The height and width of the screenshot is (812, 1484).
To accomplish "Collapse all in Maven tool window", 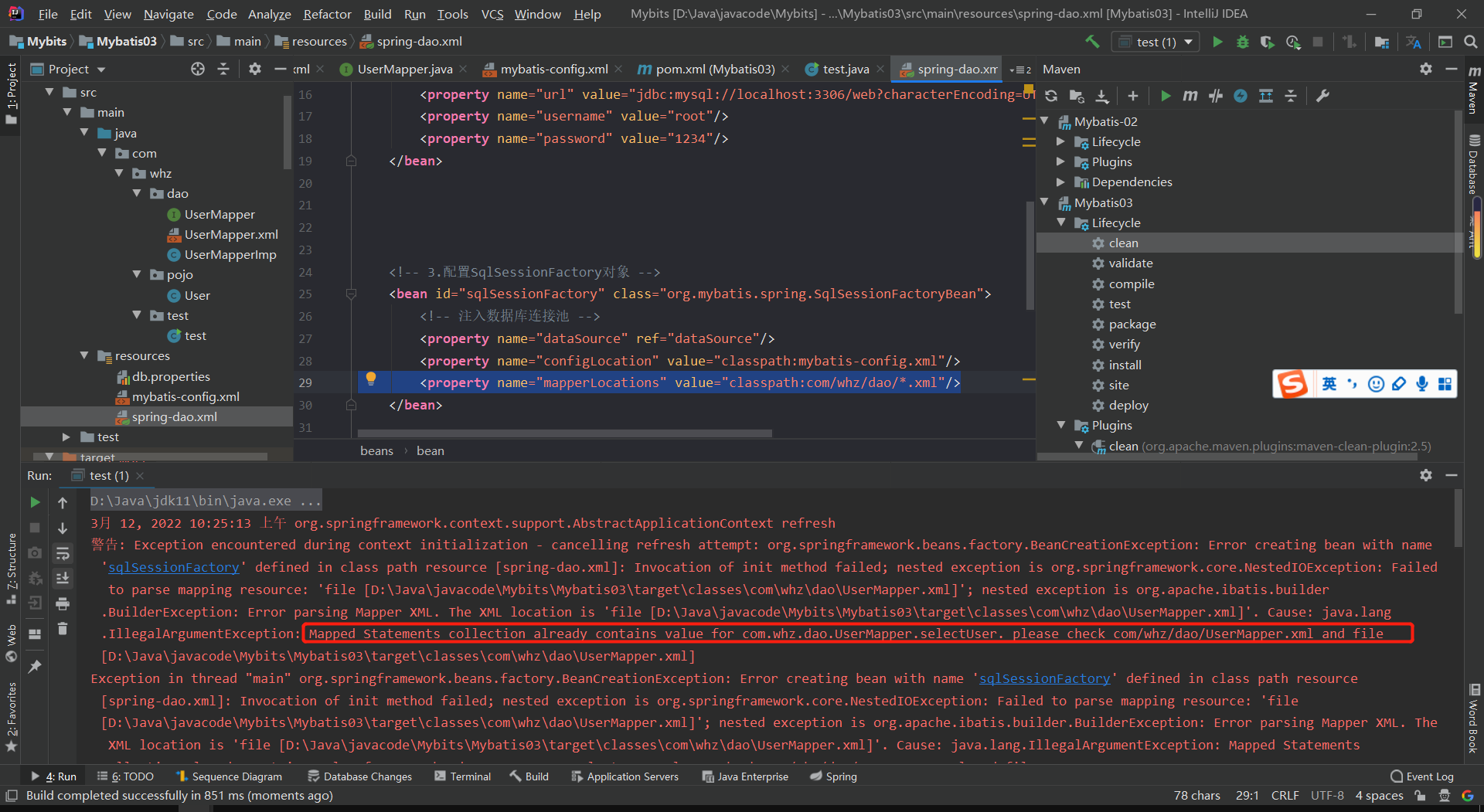I will [x=1291, y=96].
